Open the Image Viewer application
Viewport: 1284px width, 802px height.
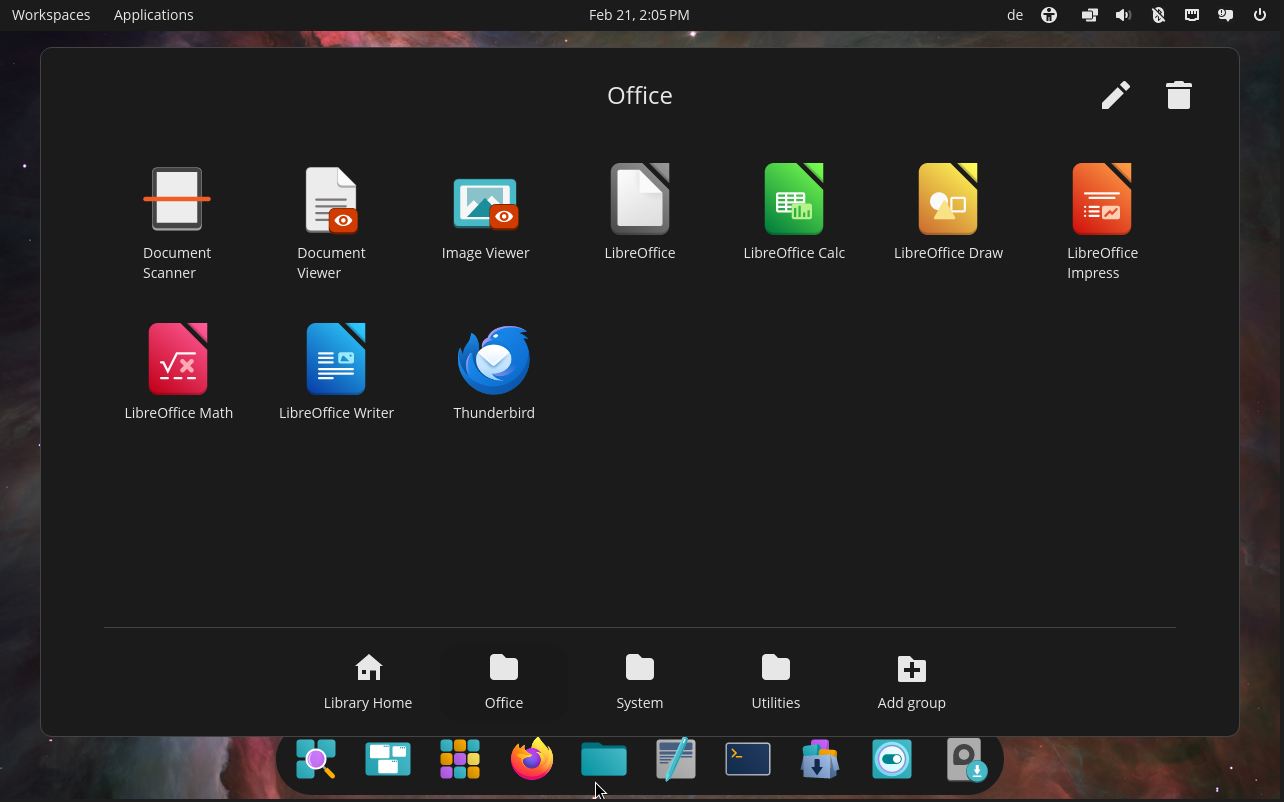coord(485,212)
